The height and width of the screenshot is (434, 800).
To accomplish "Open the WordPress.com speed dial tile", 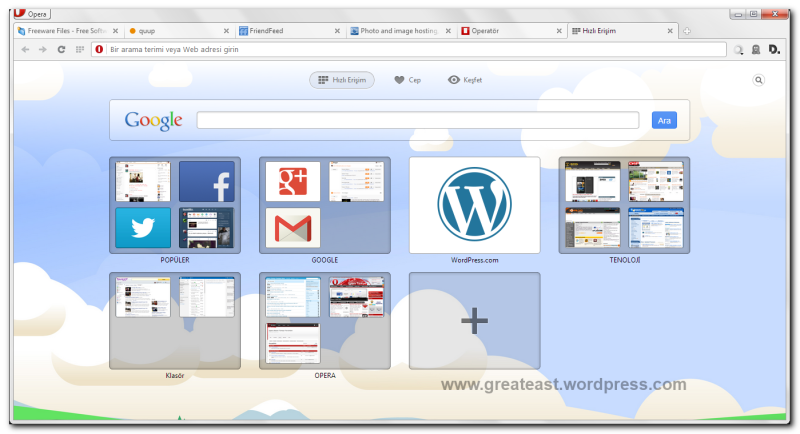I will (x=474, y=205).
